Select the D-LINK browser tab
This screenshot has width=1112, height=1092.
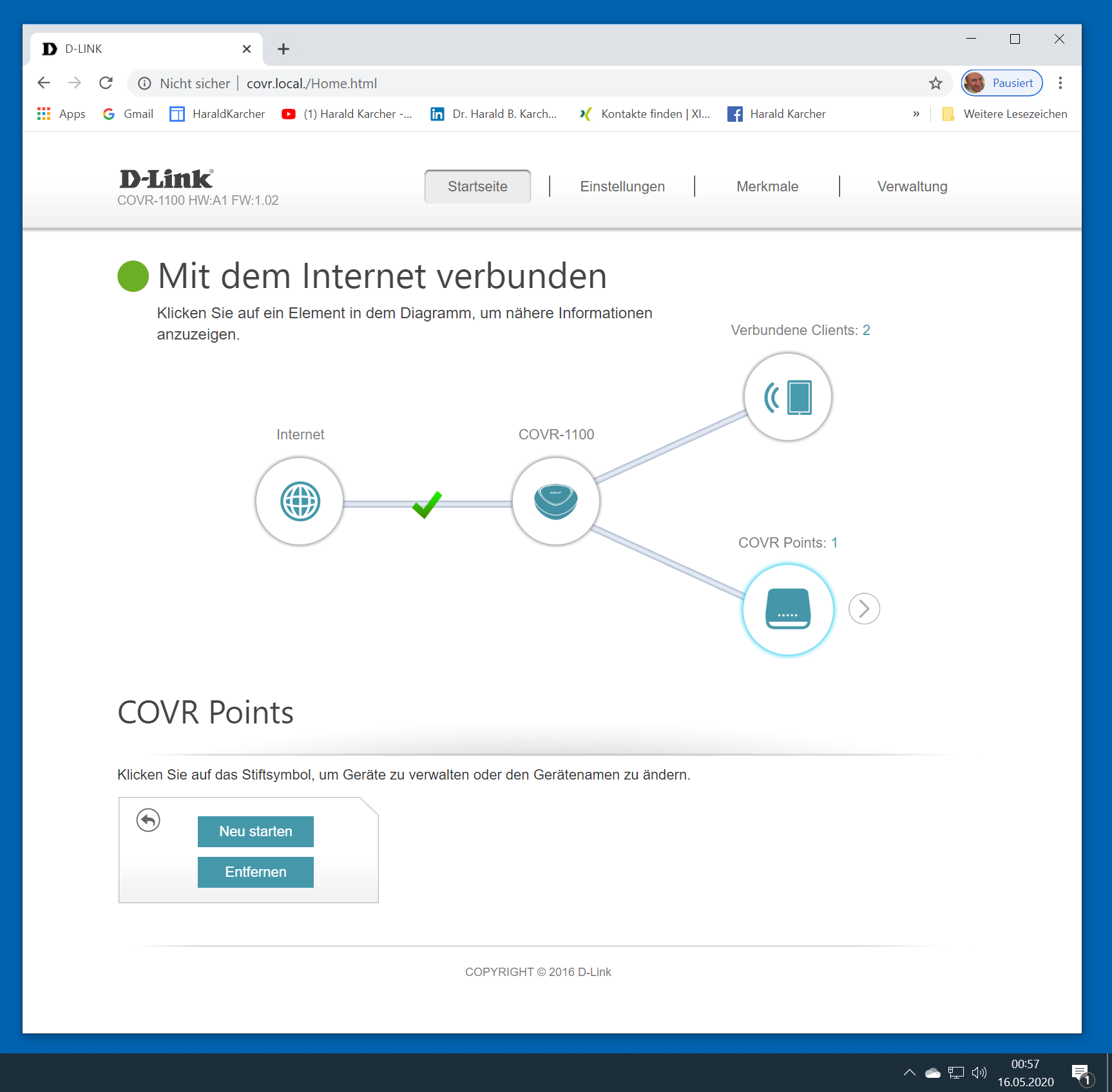click(146, 49)
